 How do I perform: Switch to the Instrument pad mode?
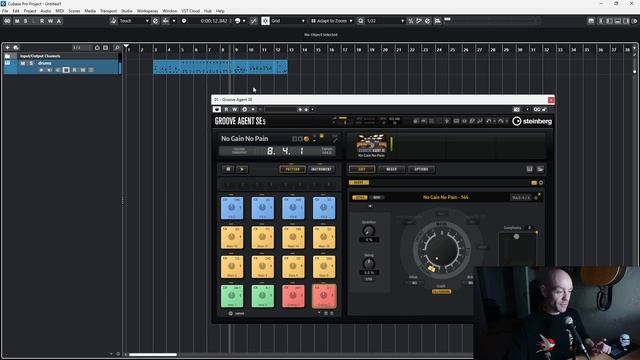coord(321,169)
